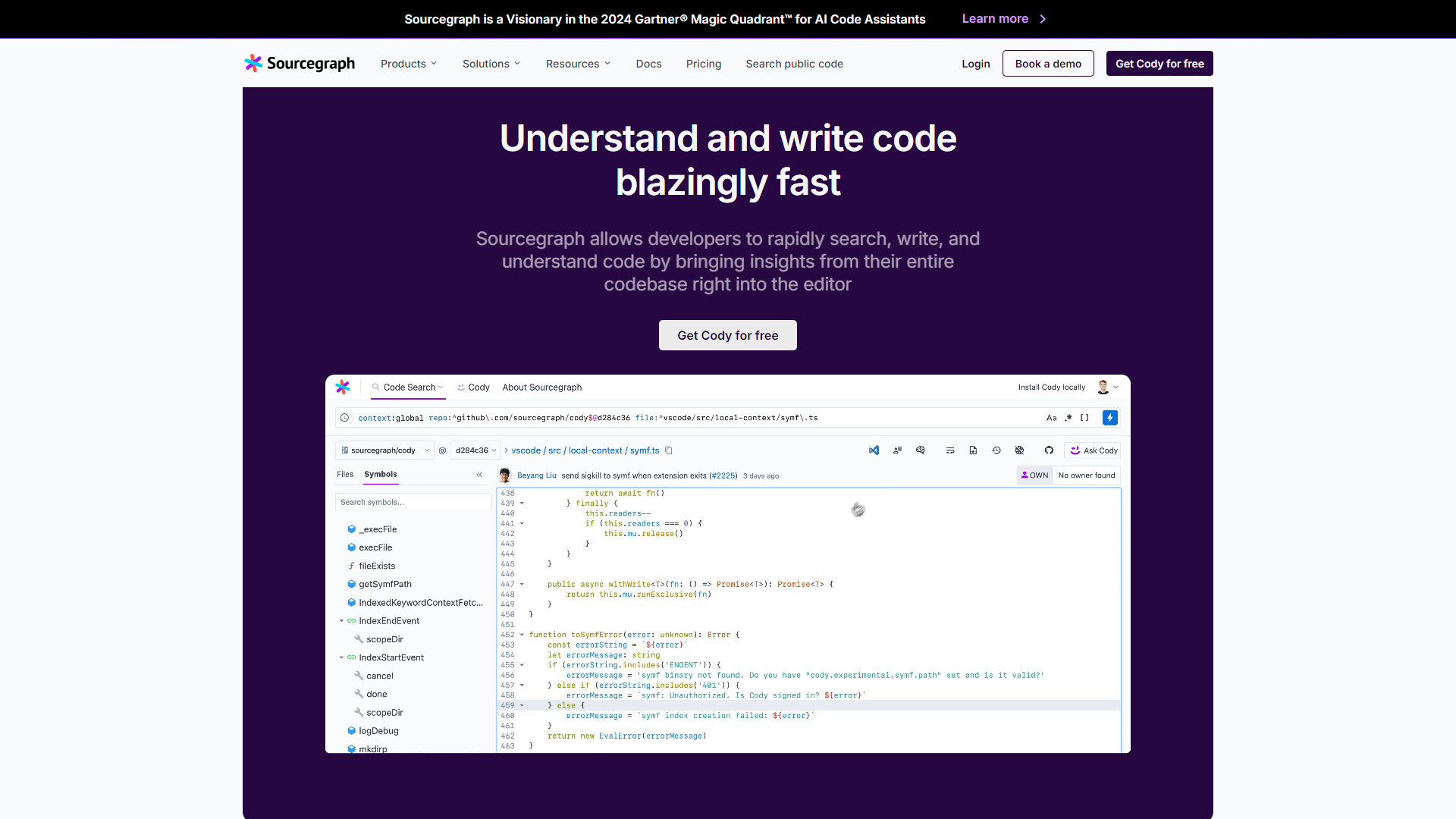Click the GitHub icon in file toolbar
Screen dimensions: 1456x819
pyautogui.click(x=1049, y=450)
